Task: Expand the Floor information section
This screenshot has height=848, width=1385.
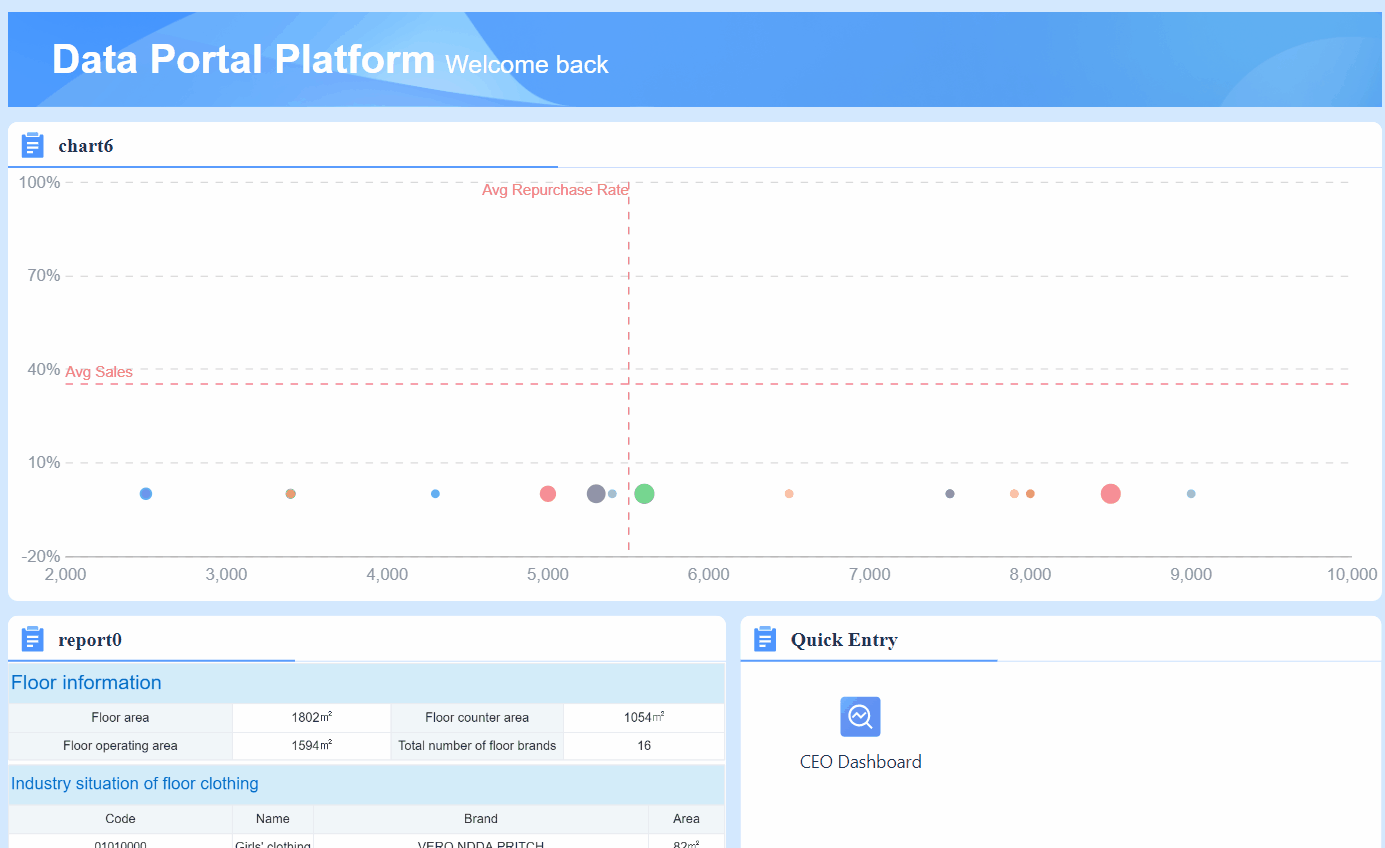Action: [86, 682]
